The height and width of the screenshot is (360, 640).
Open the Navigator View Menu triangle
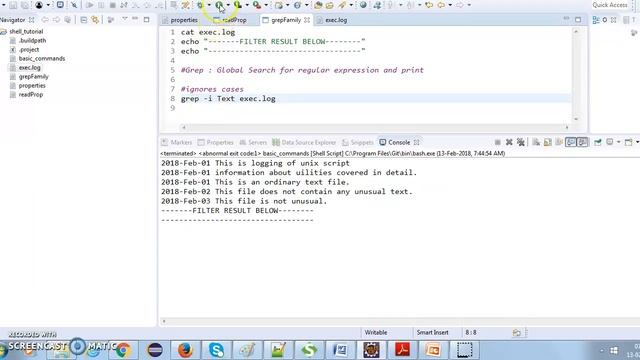[124, 20]
